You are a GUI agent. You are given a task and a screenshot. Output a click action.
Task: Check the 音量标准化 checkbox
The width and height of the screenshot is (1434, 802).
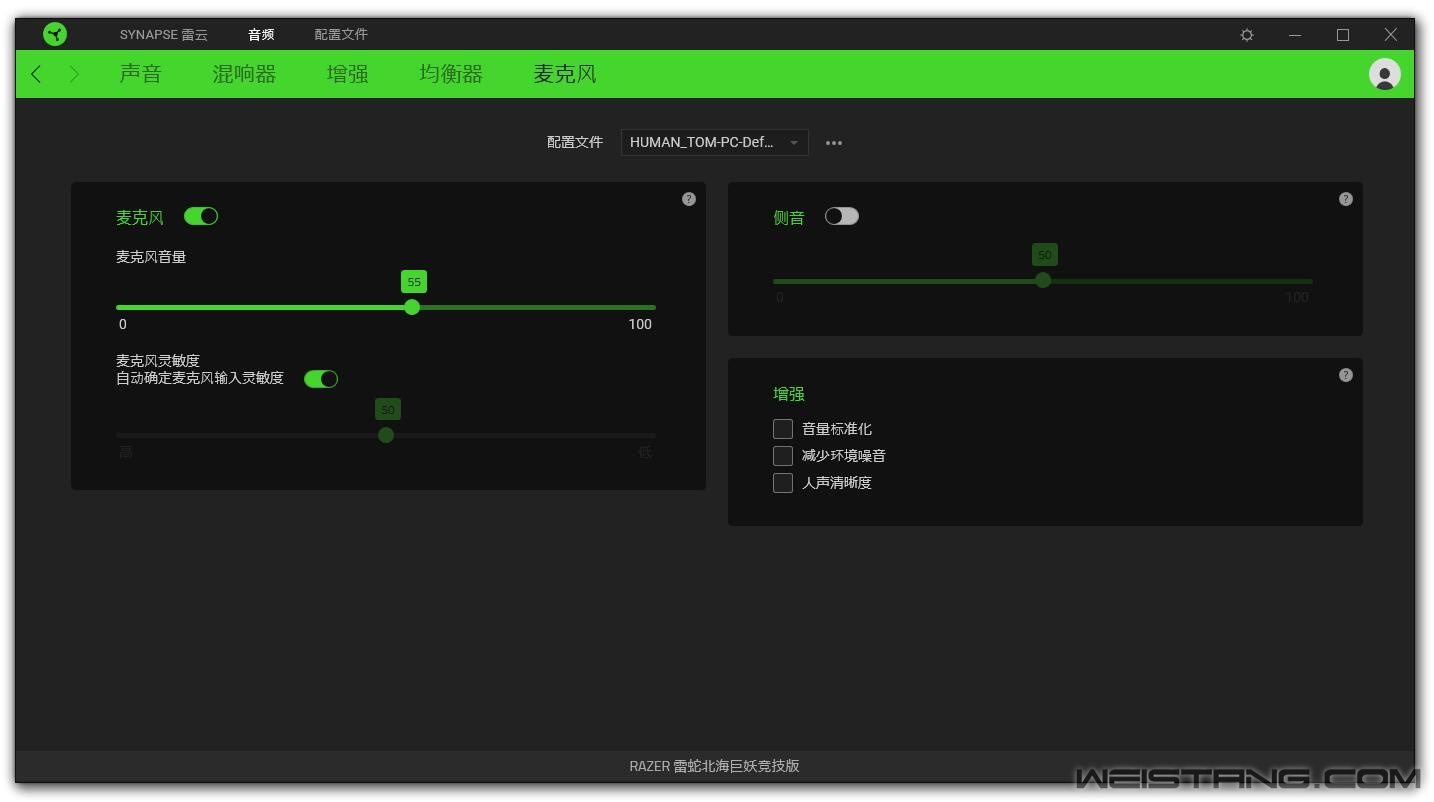tap(783, 429)
